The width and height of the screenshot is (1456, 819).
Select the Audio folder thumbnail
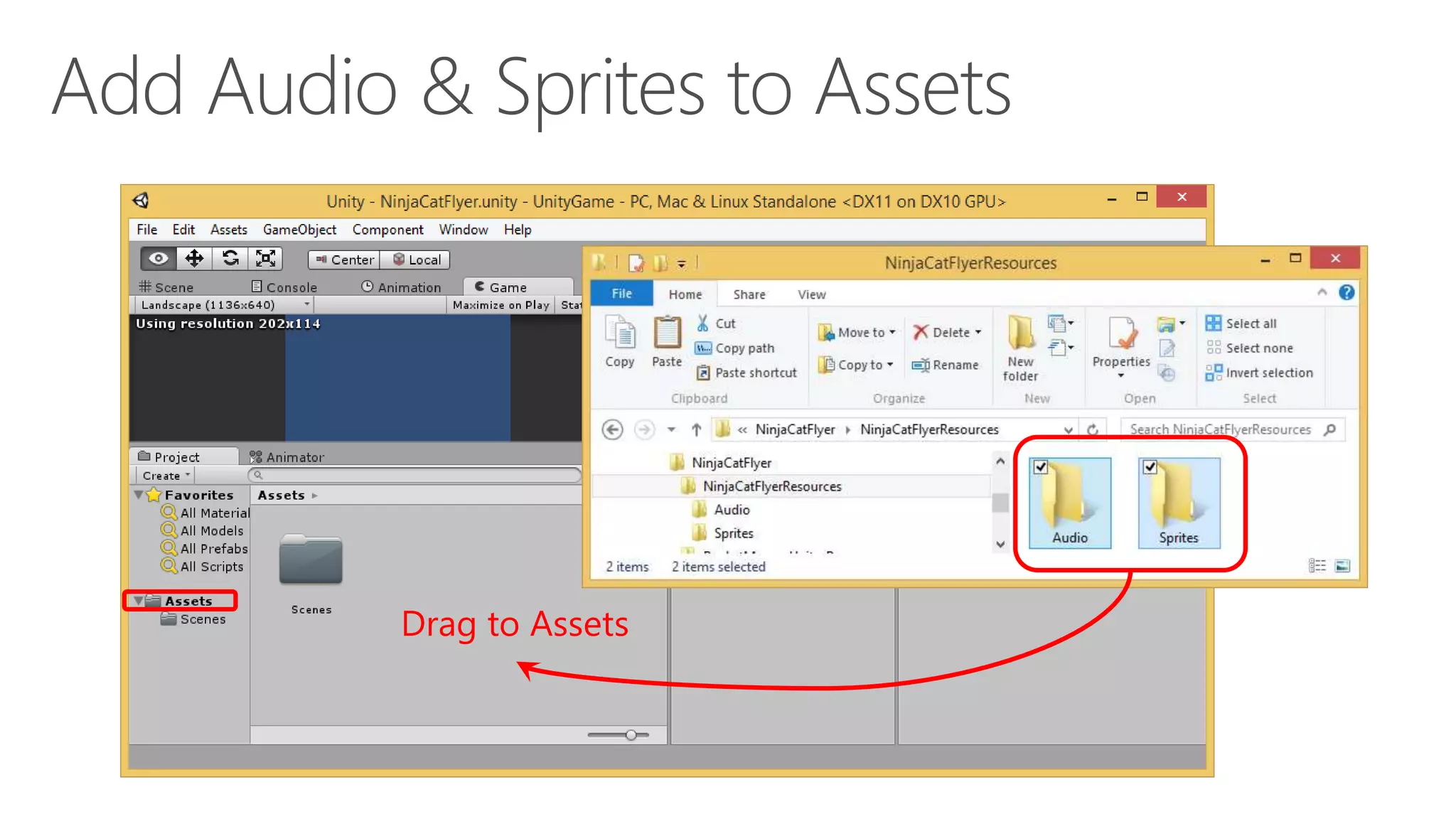coord(1070,503)
